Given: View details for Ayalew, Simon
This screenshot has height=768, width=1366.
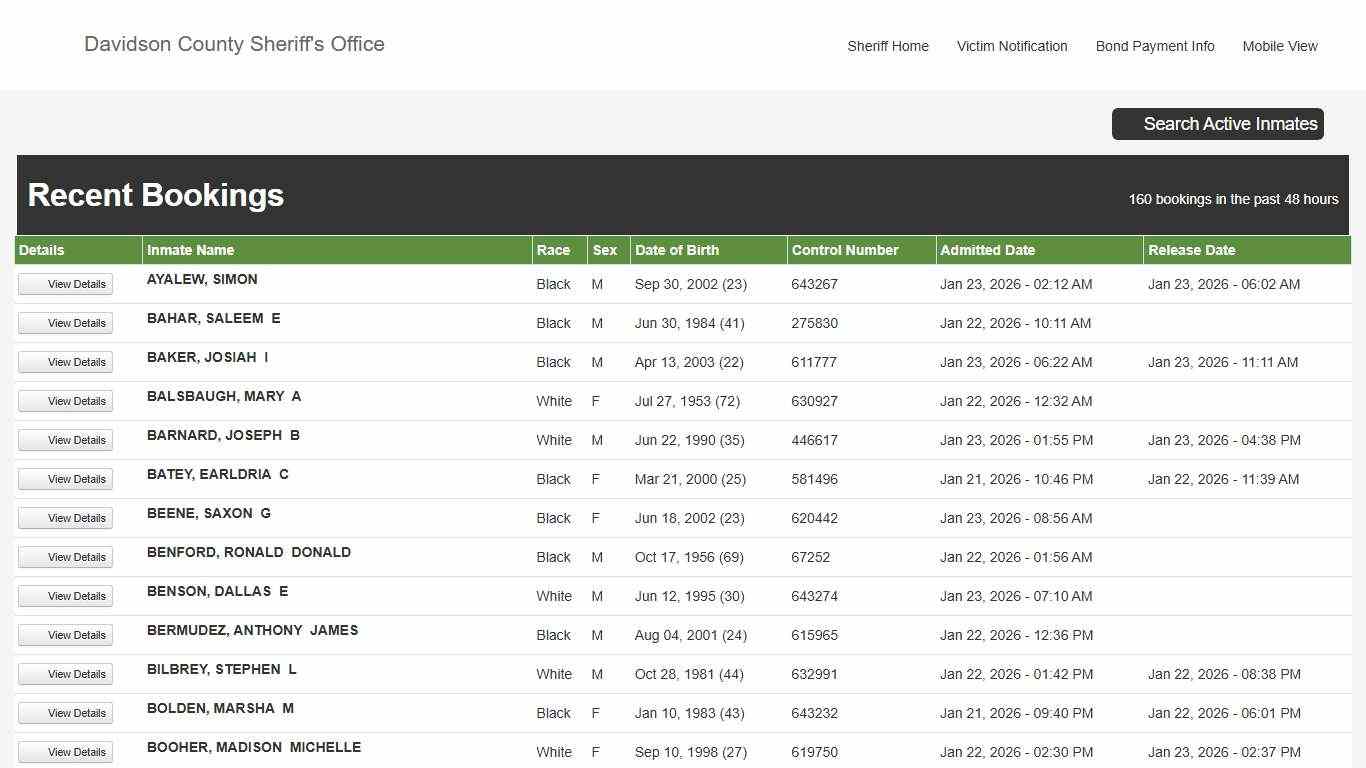Looking at the screenshot, I should [66, 284].
